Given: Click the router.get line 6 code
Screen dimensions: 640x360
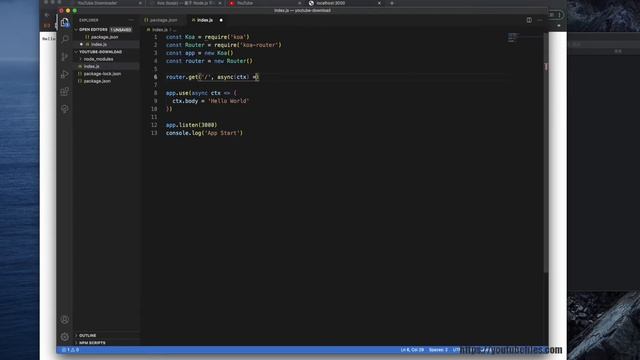Looking at the screenshot, I should pos(212,77).
